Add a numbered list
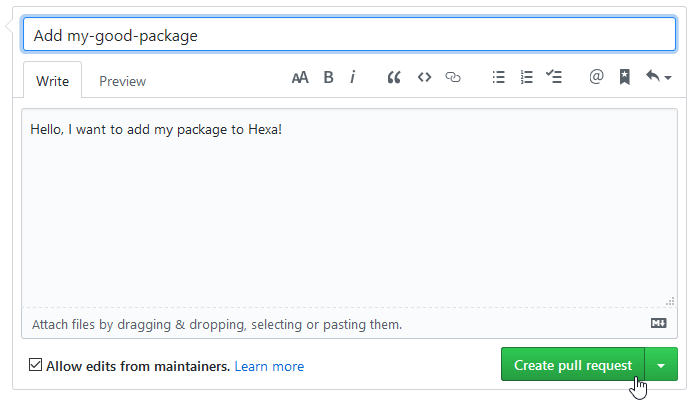 527,77
